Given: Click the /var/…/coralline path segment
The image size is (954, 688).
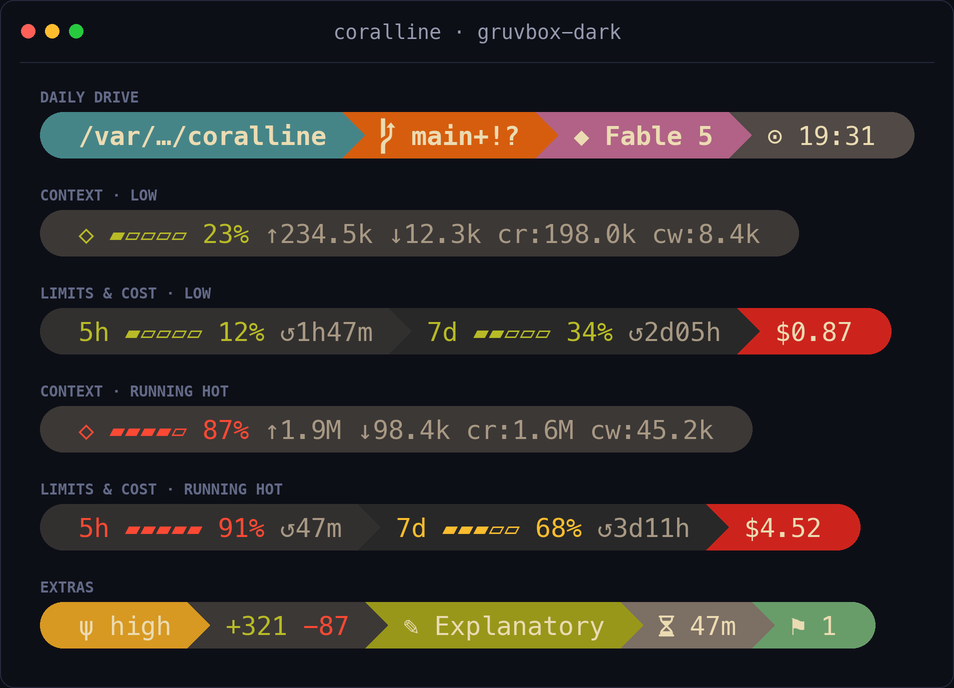Looking at the screenshot, I should click(203, 136).
